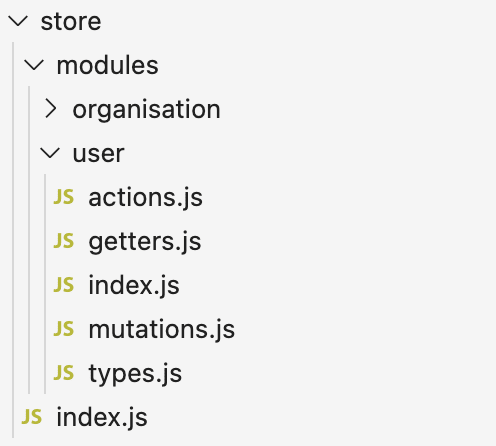Click the JS icon beside getters.js
The height and width of the screenshot is (446, 496).
pyautogui.click(x=64, y=241)
